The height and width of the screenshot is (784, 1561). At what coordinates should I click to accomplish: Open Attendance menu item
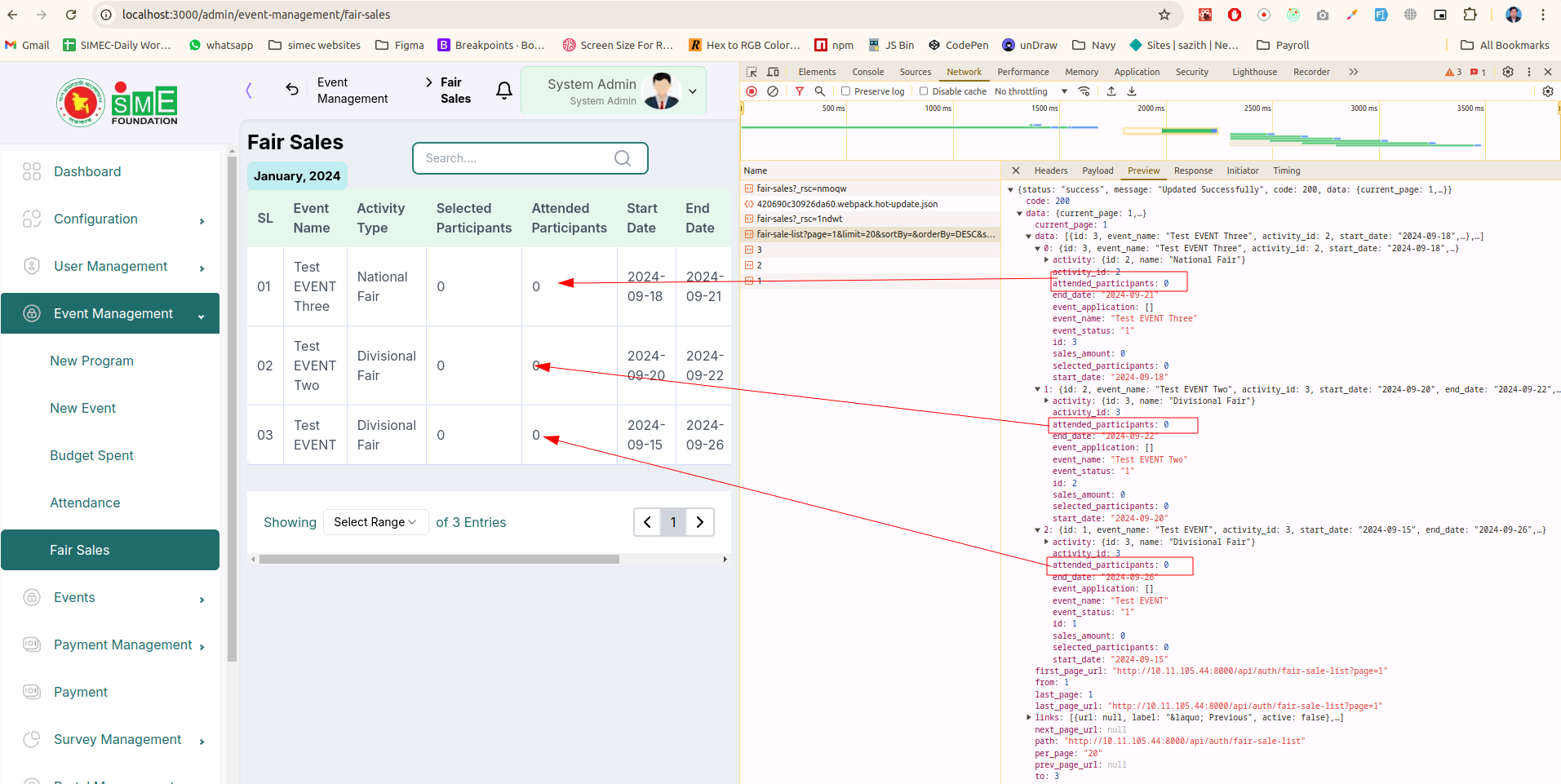click(x=85, y=503)
